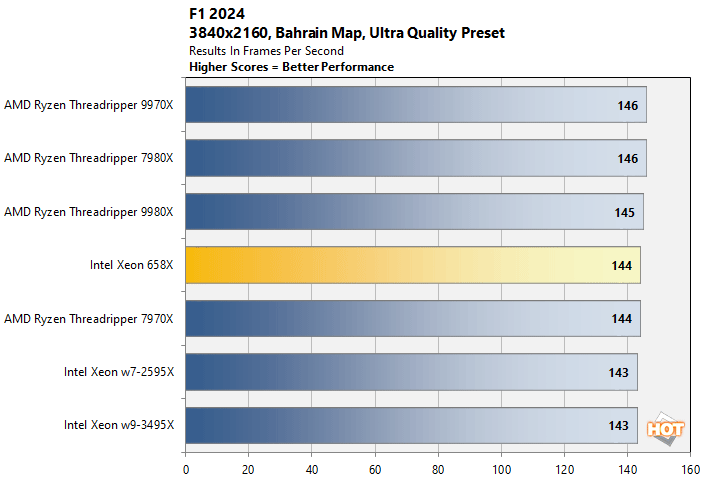Click the Threadripper 7980X bar
Screen dimensions: 708x480
click(416, 158)
